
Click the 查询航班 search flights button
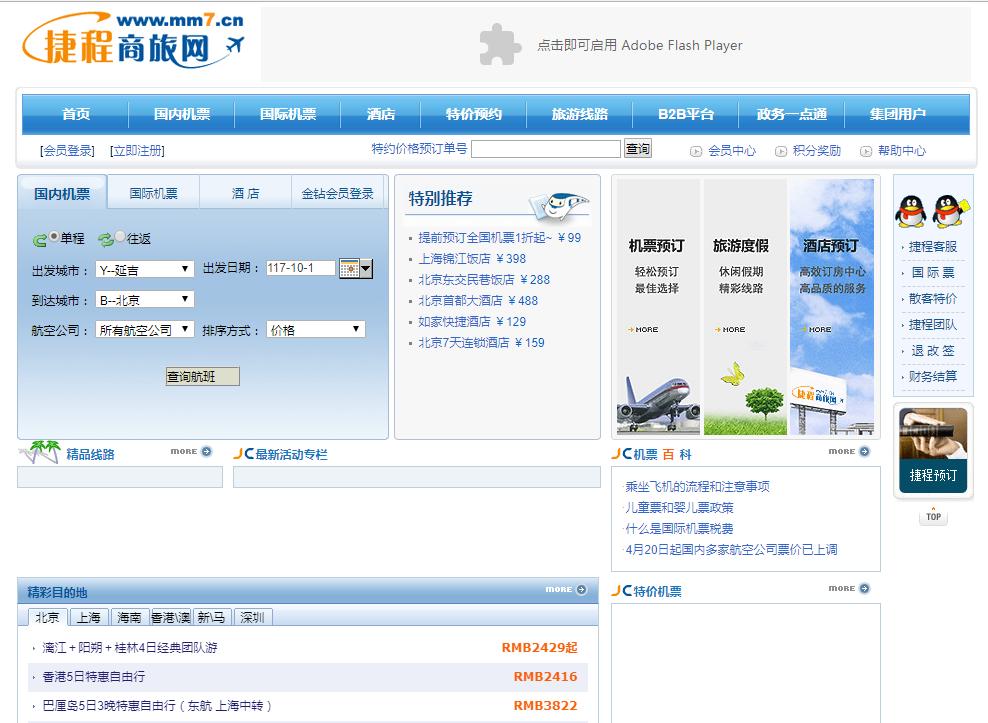[201, 375]
